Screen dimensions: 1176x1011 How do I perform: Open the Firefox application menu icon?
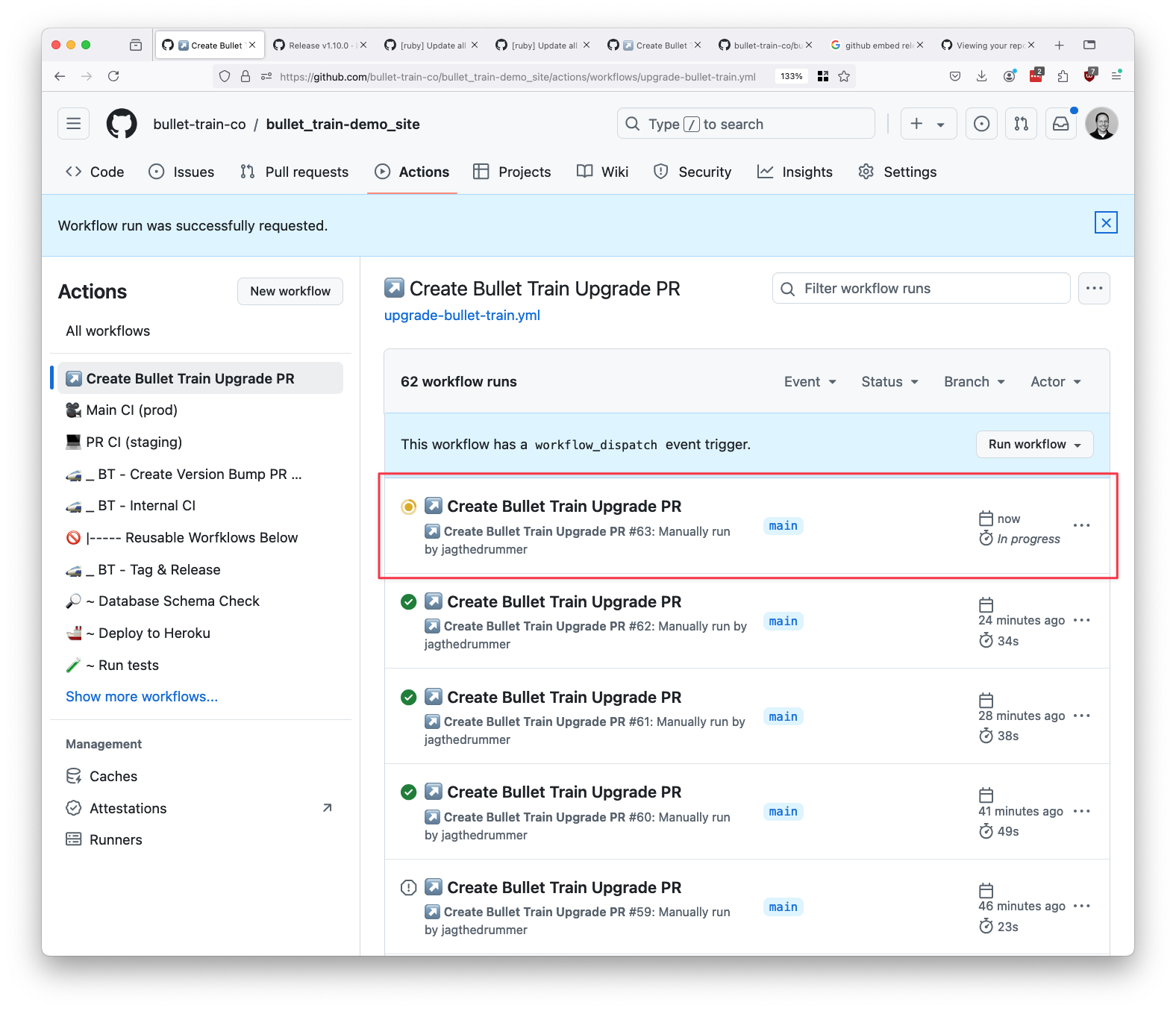point(1116,76)
